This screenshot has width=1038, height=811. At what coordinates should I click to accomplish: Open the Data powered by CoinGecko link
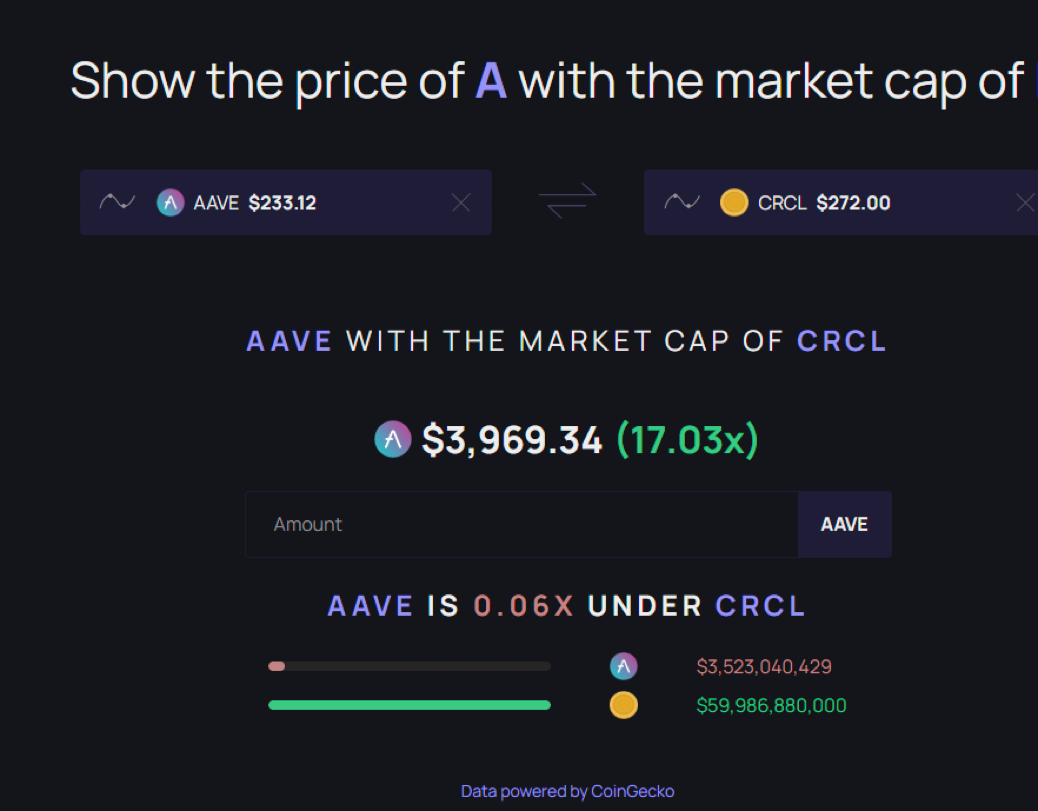click(x=567, y=791)
